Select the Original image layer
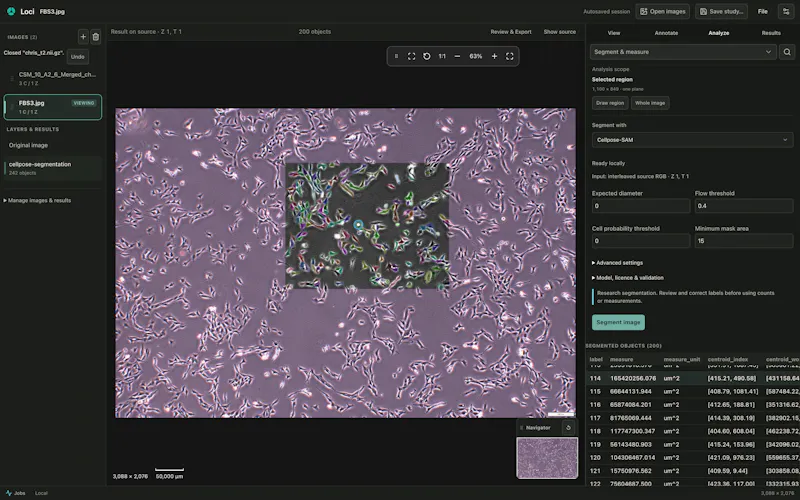Image resolution: width=800 pixels, height=500 pixels. point(53,145)
